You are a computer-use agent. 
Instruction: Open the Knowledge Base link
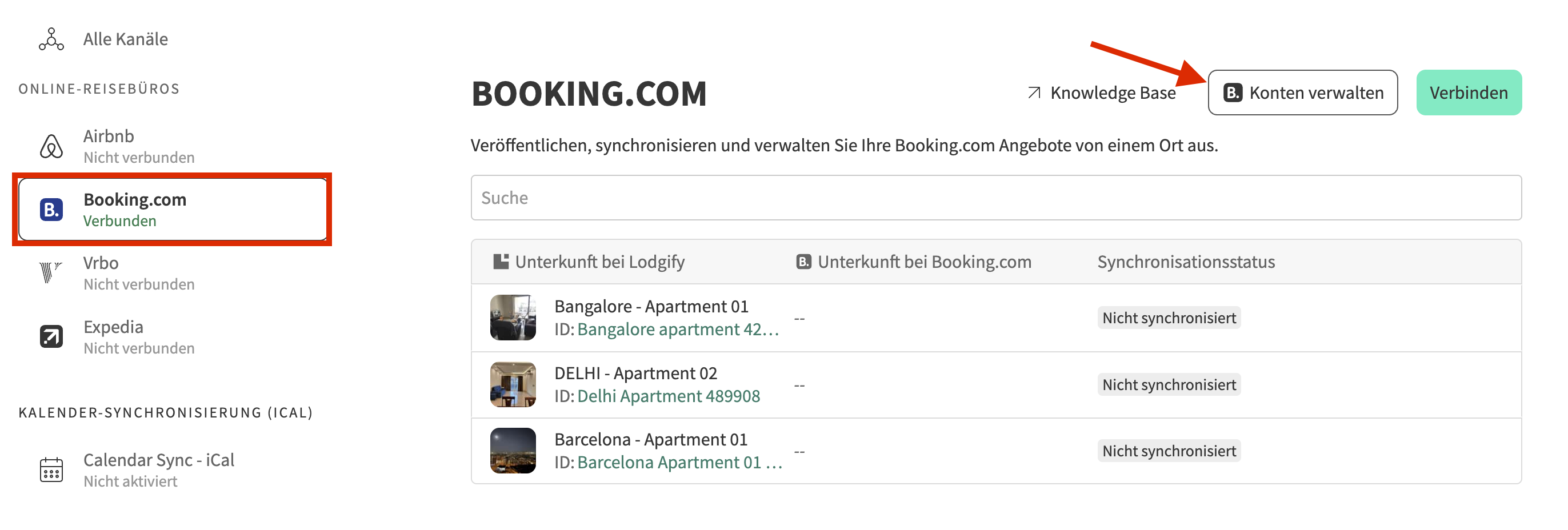point(1101,93)
